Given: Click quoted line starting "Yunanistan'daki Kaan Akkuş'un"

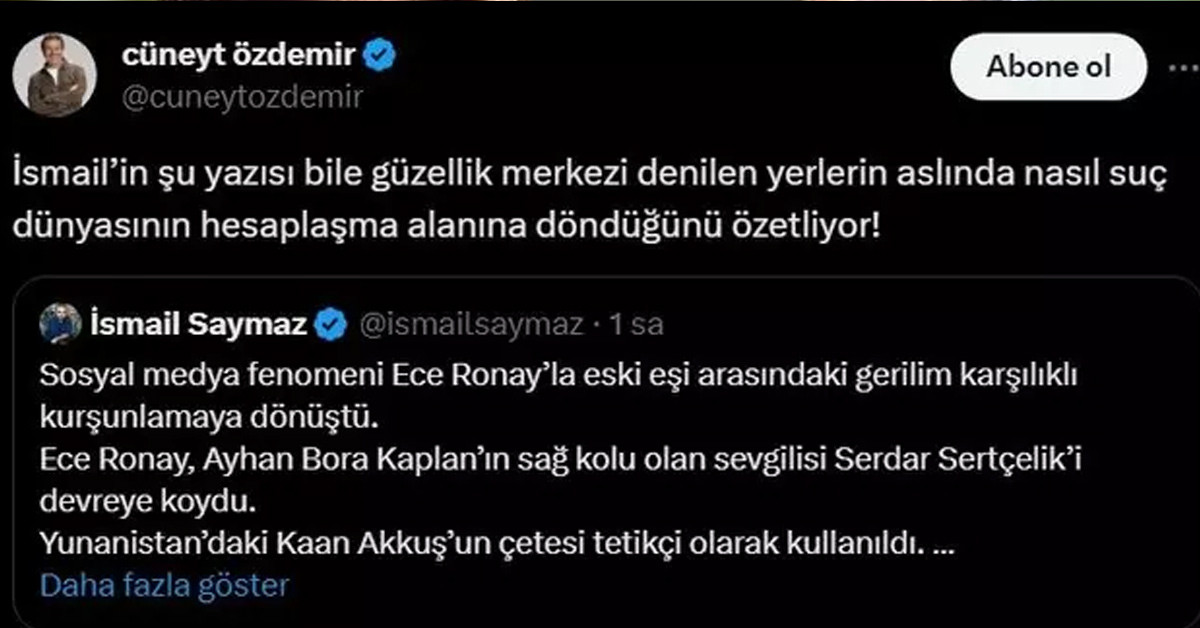Looking at the screenshot, I should click(x=478, y=544).
